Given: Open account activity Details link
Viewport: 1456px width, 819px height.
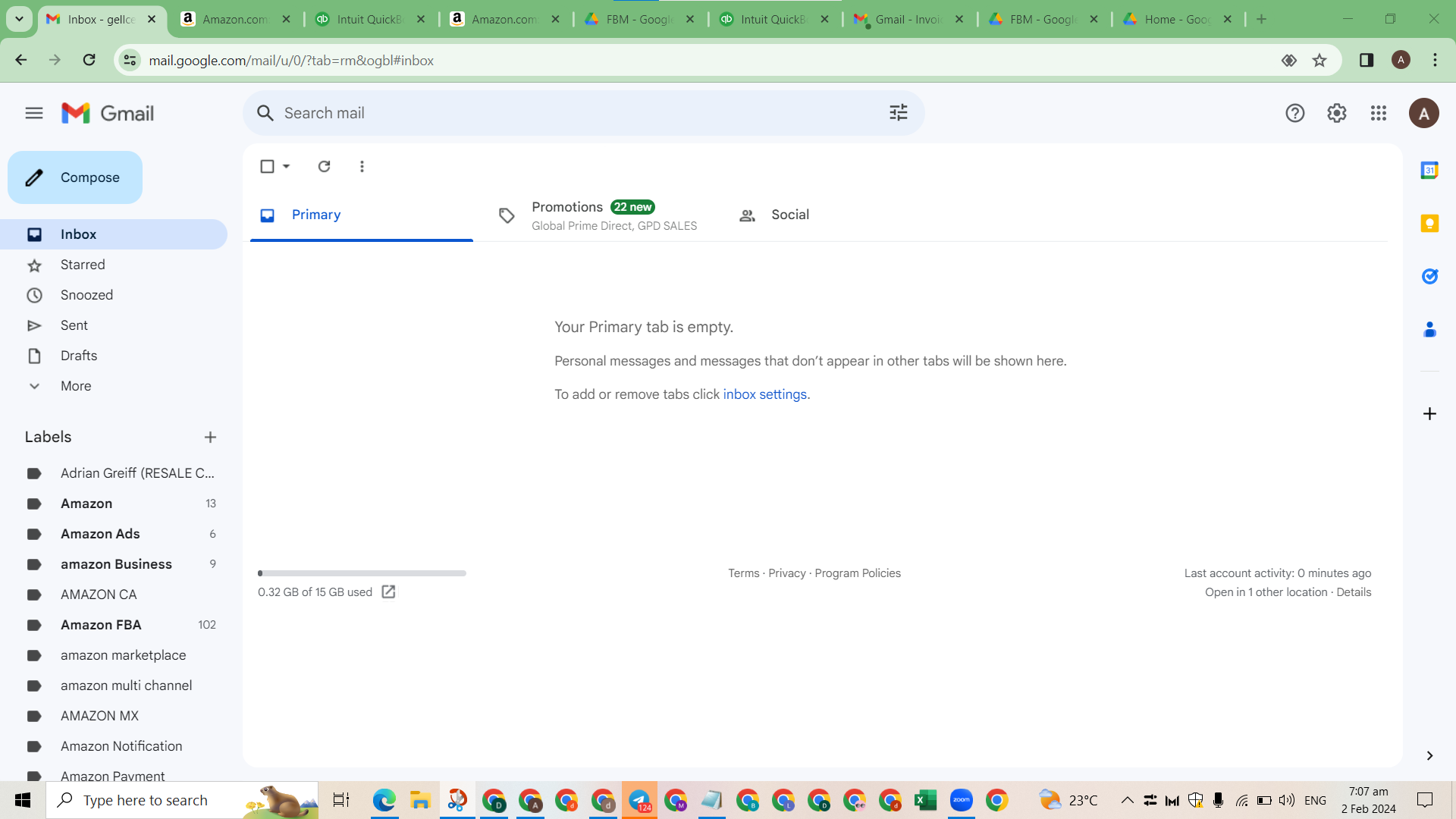Looking at the screenshot, I should [1354, 592].
